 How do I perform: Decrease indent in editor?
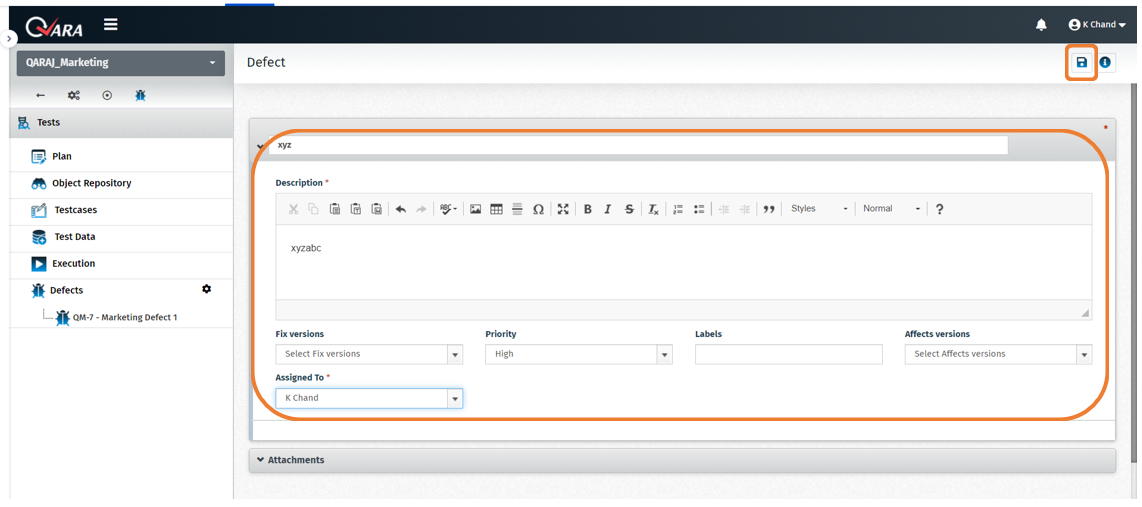[x=723, y=209]
